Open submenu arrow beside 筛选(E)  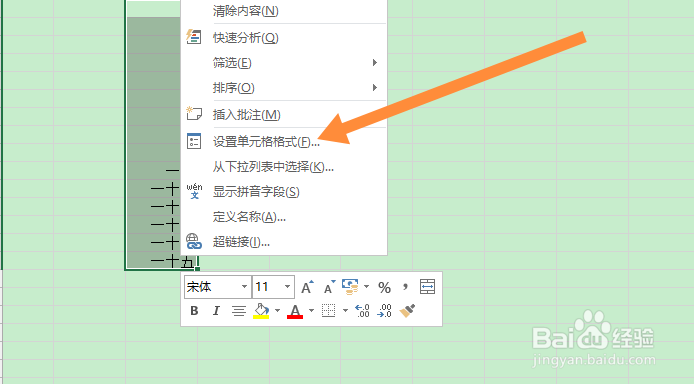pyautogui.click(x=375, y=62)
